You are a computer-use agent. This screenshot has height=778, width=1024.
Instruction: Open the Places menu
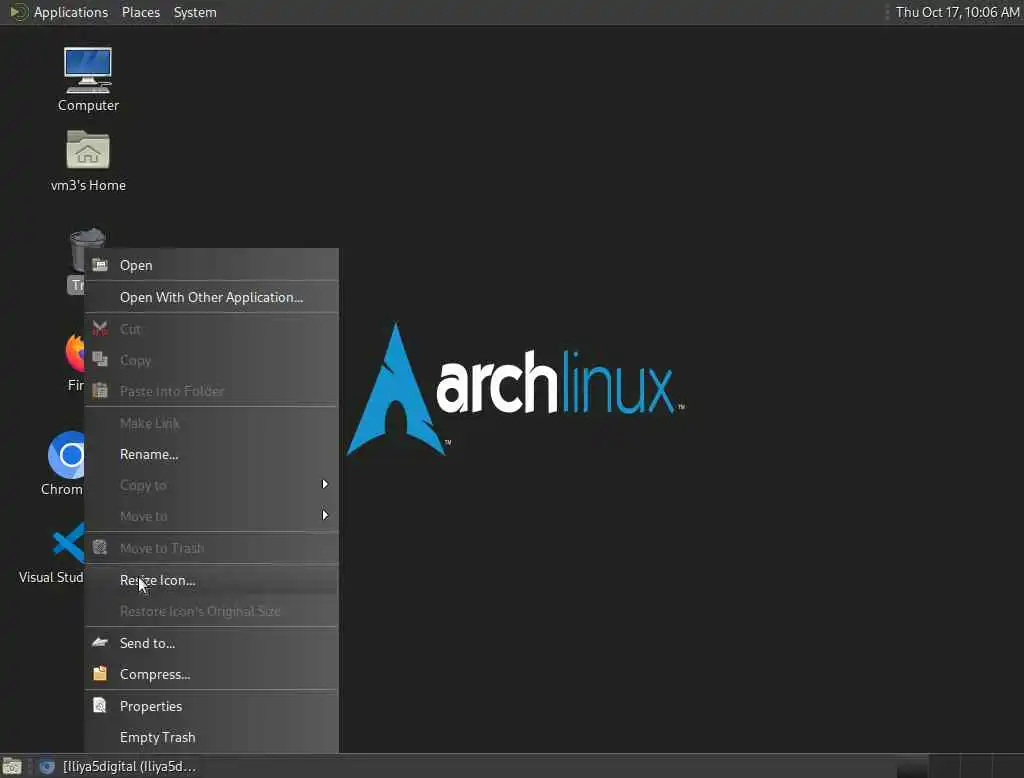point(140,12)
